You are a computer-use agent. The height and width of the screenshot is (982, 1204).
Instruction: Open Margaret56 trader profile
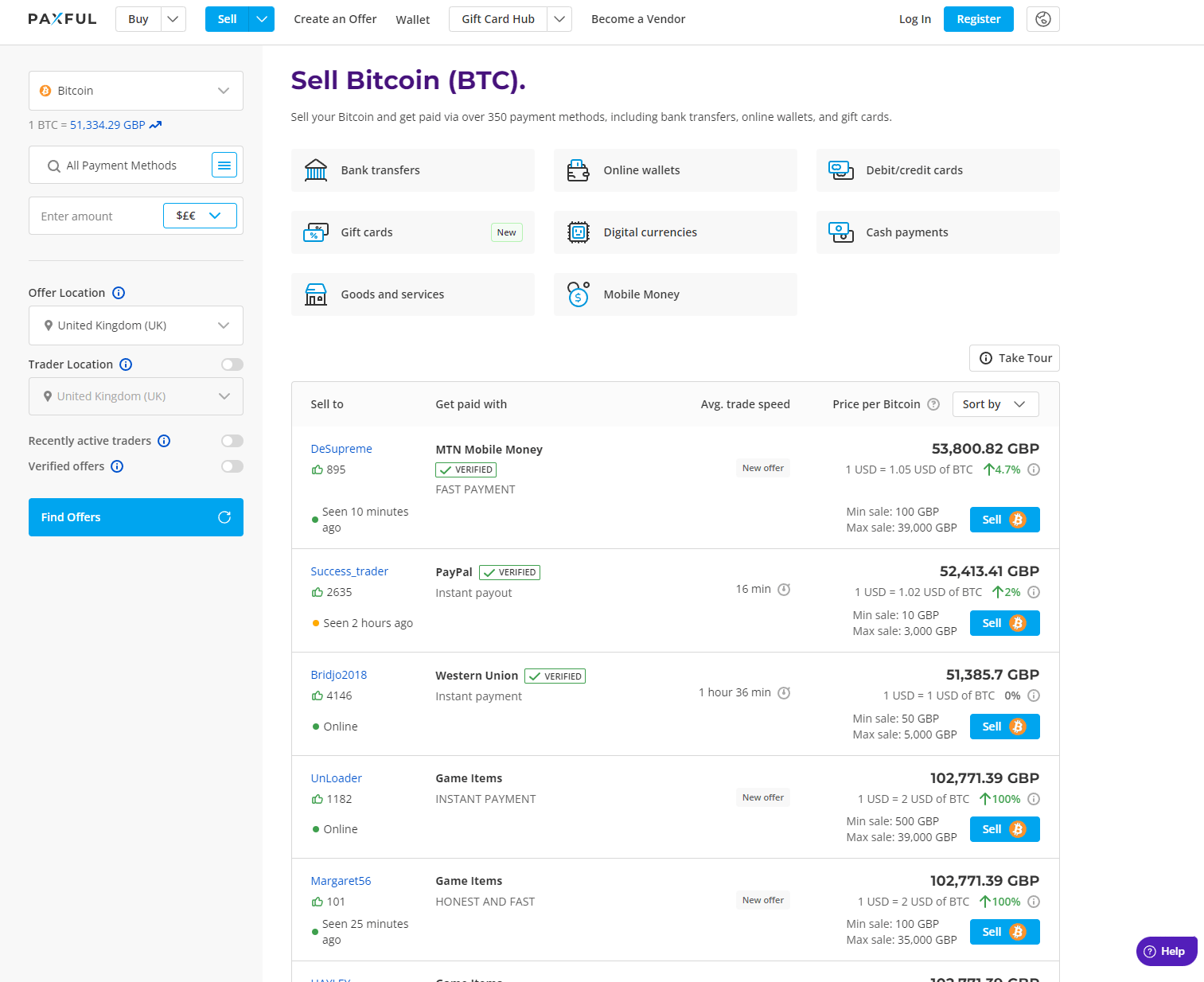click(341, 881)
